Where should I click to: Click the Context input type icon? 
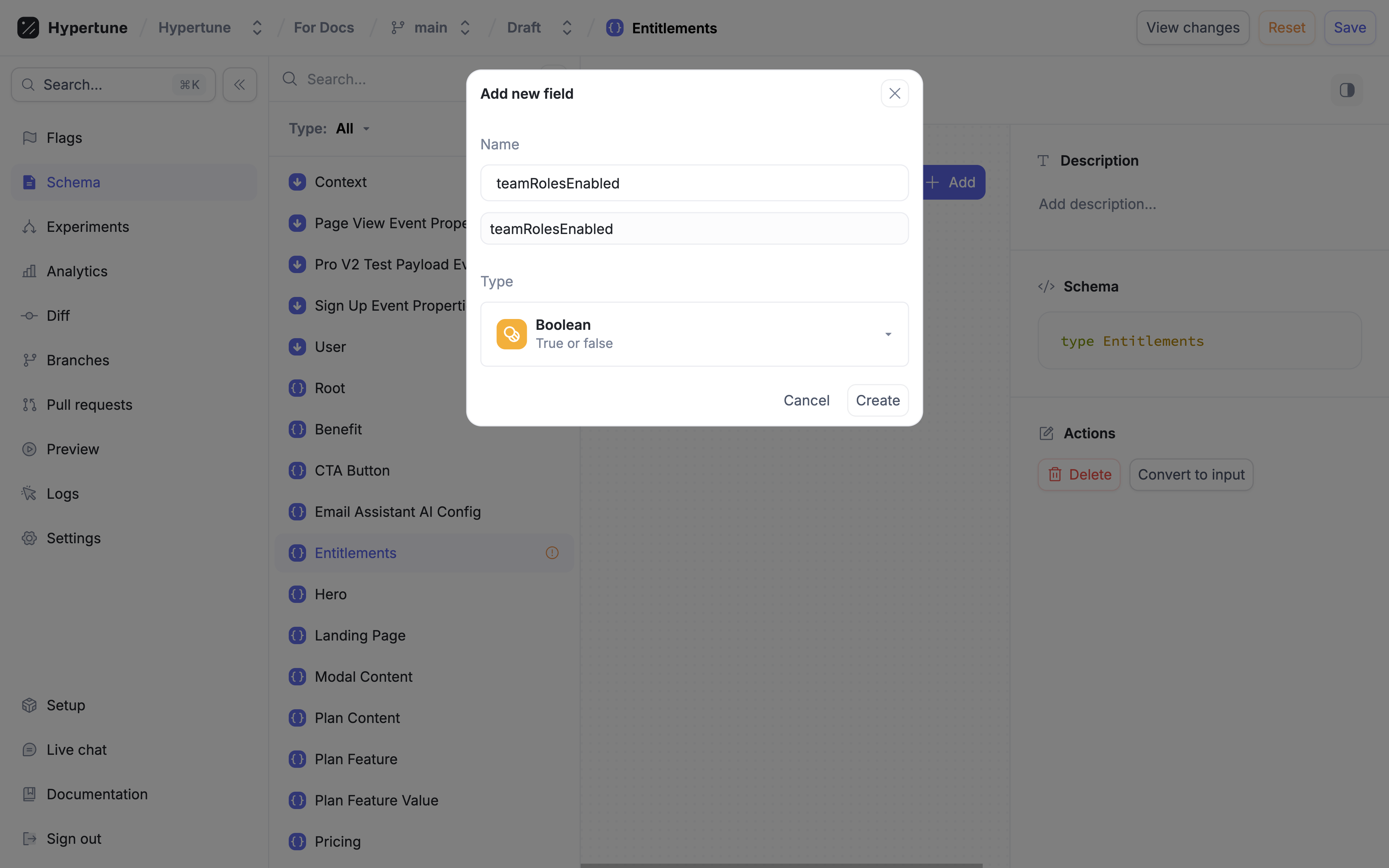[297, 182]
